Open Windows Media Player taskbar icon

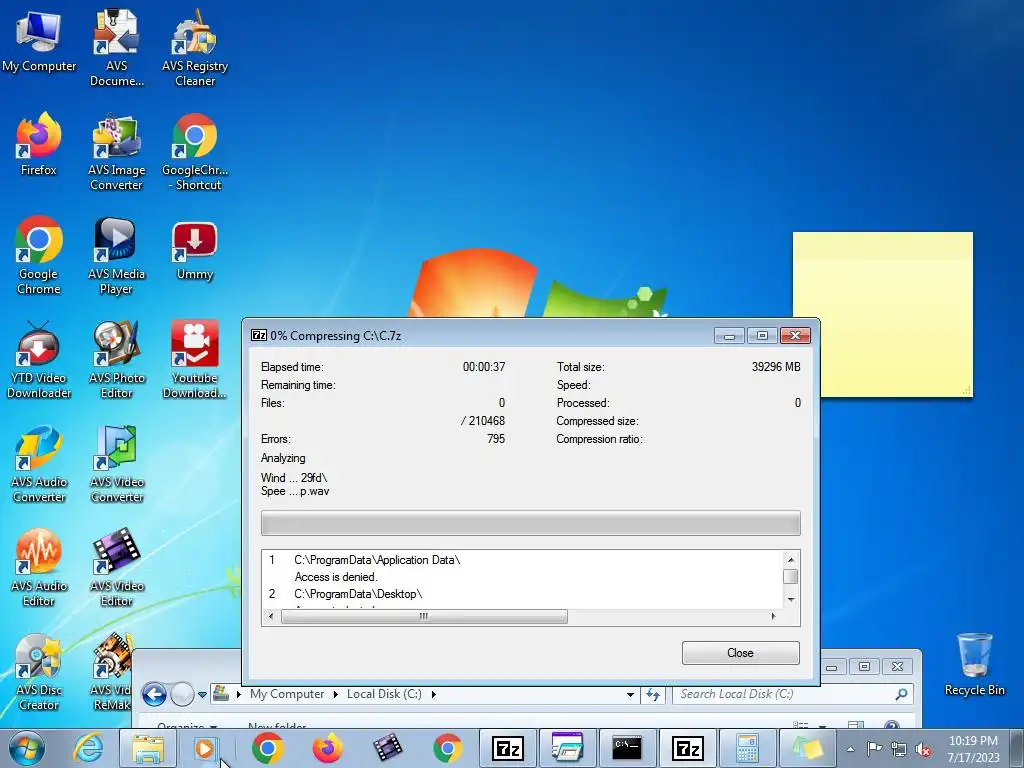205,748
